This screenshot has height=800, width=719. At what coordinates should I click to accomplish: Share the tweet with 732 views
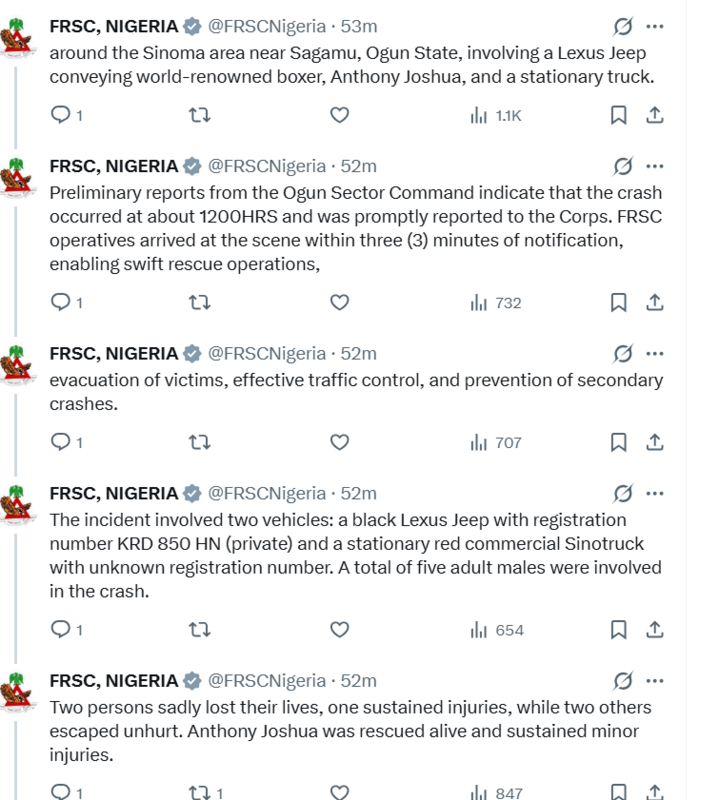(654, 302)
